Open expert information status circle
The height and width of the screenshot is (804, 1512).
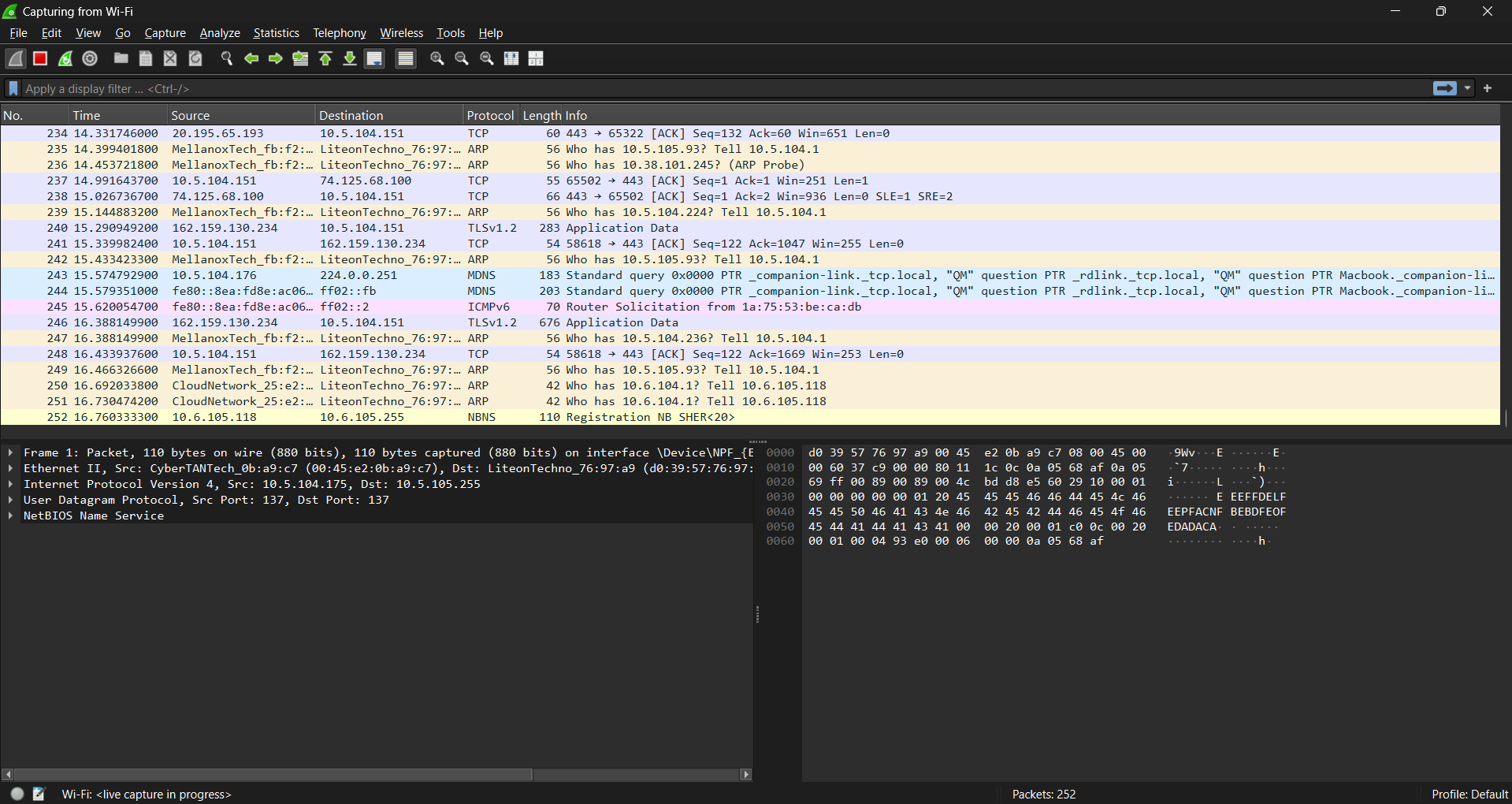[x=17, y=794]
